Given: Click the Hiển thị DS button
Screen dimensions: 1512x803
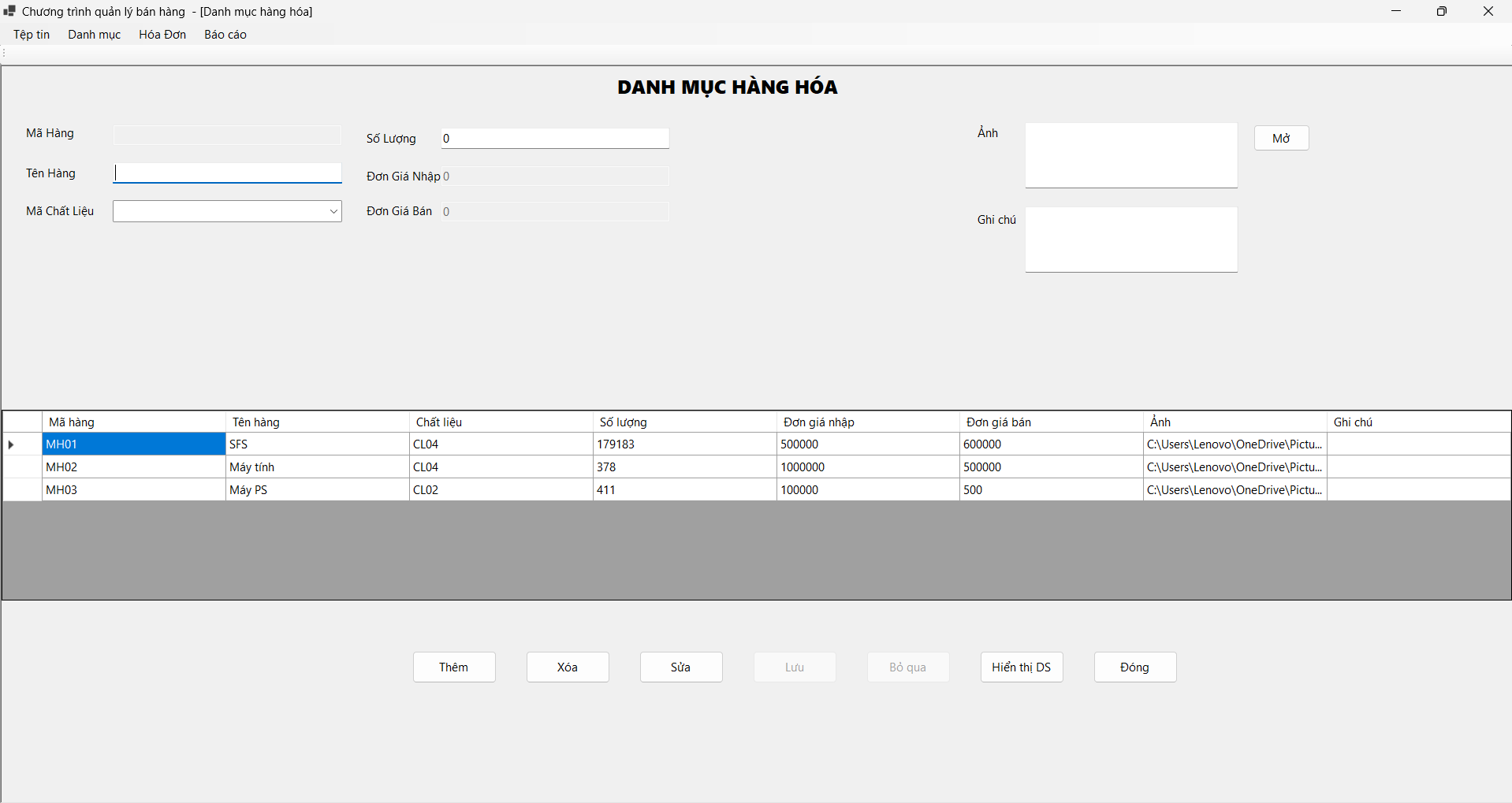Looking at the screenshot, I should tap(1021, 667).
